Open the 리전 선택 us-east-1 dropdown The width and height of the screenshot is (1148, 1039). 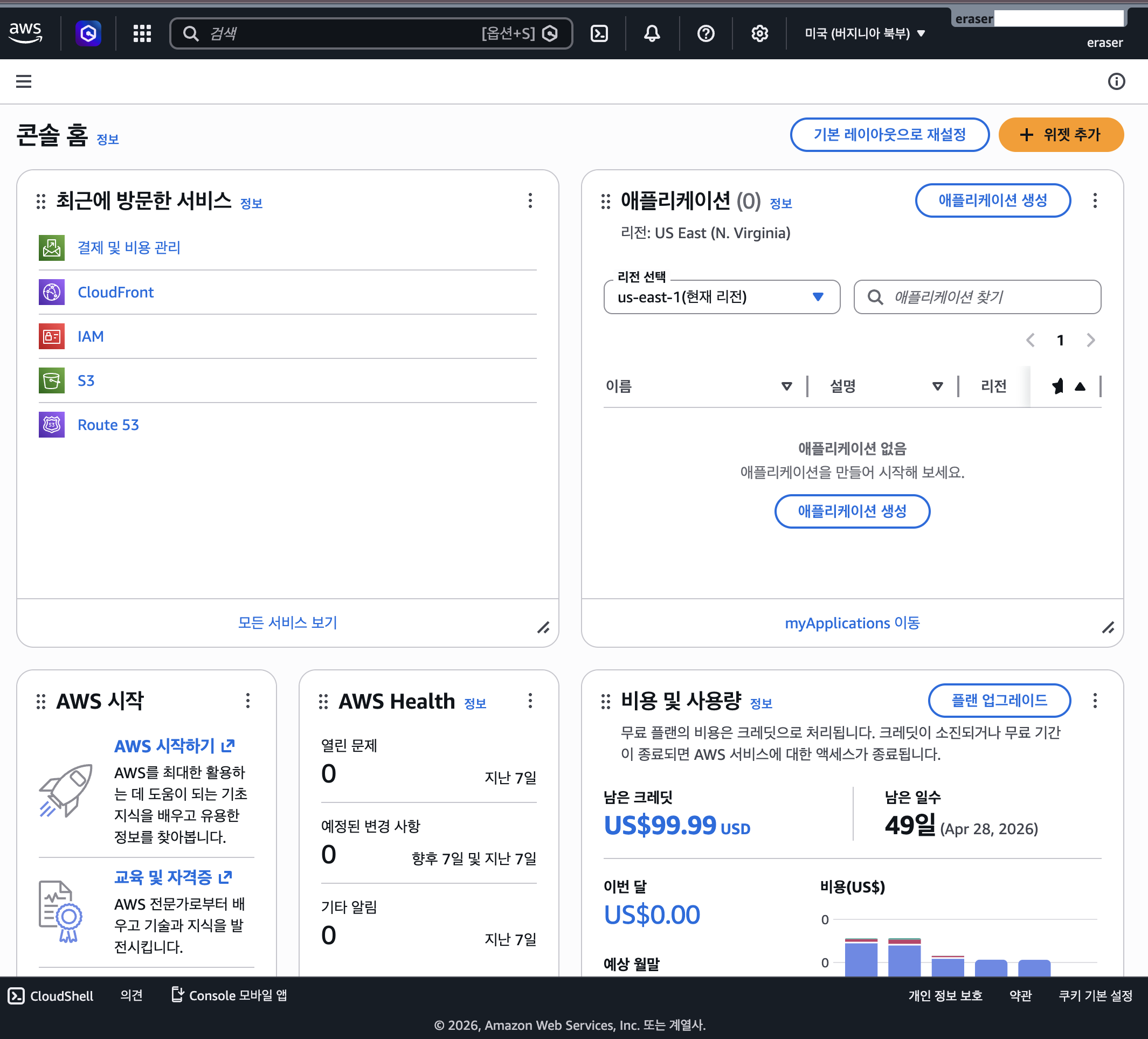pyautogui.click(x=721, y=296)
